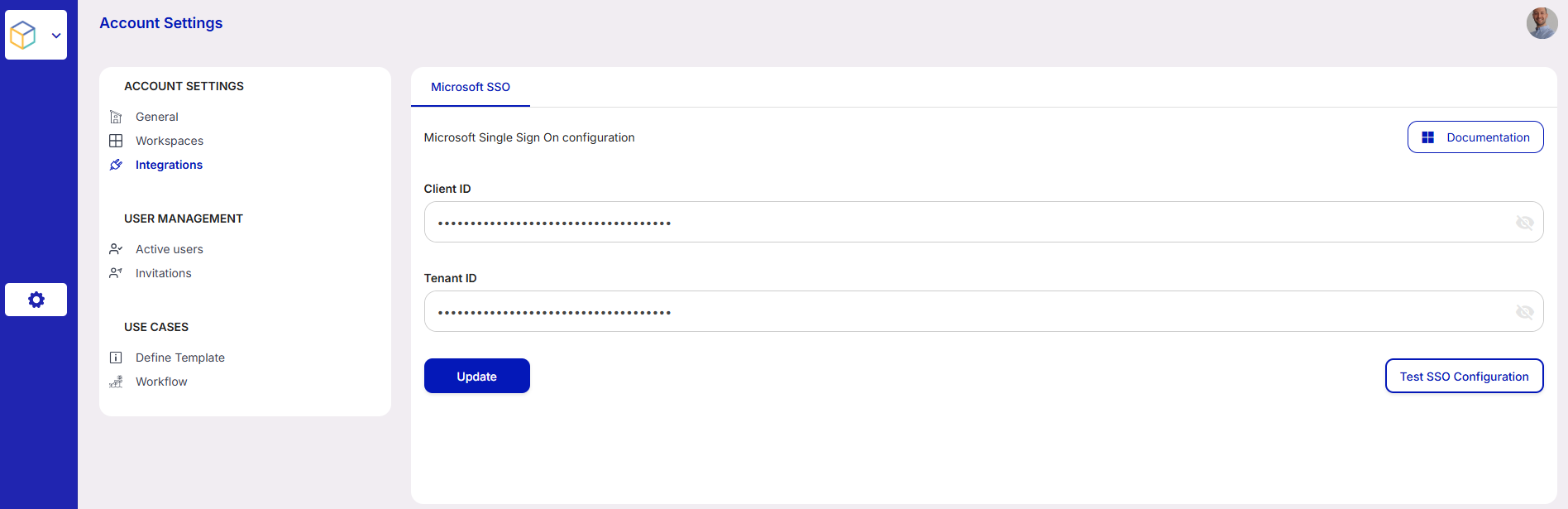Open the user profile avatar
This screenshot has width=1568, height=509.
pos(1542,23)
